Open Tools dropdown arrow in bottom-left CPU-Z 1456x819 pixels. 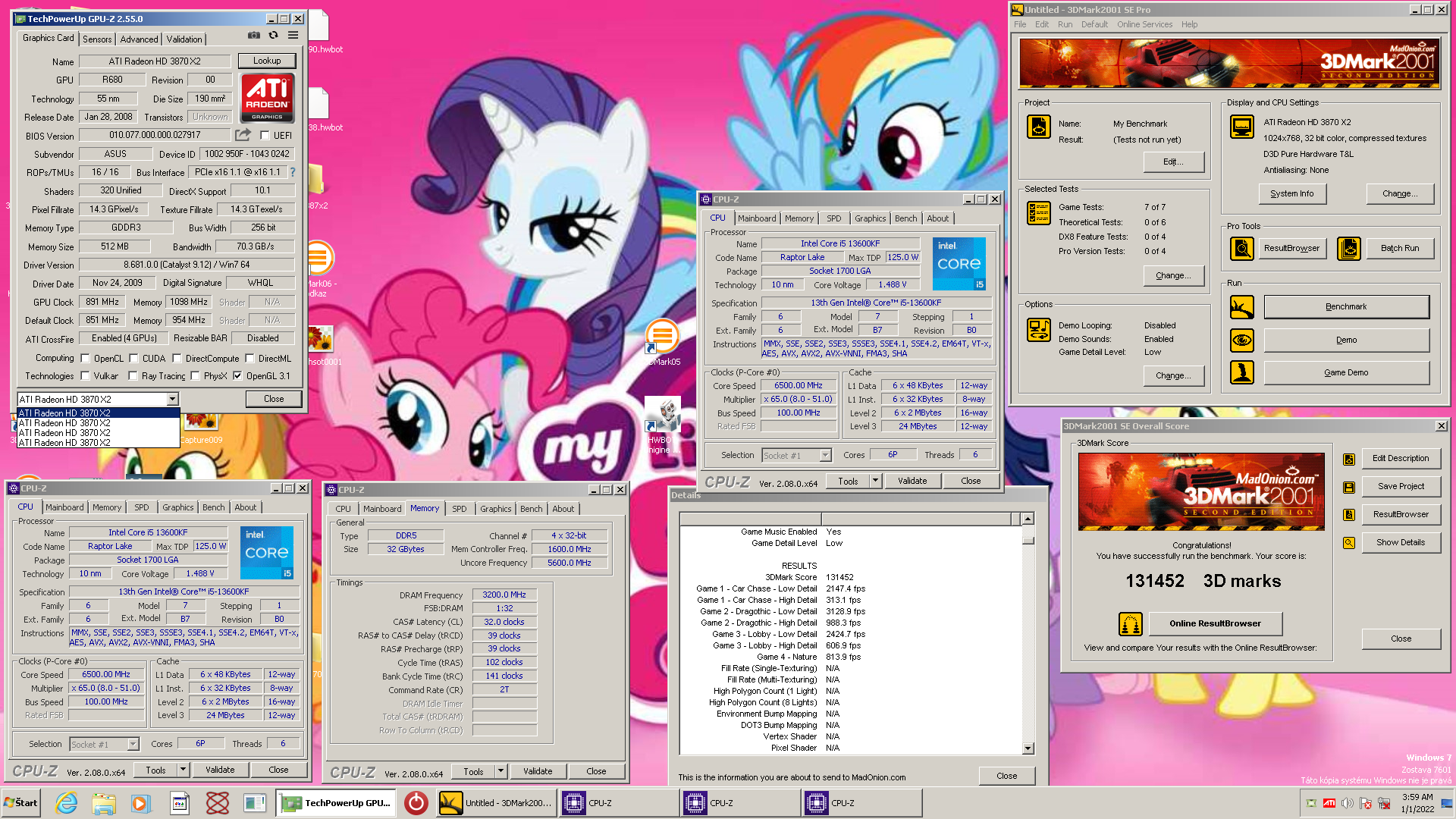click(x=183, y=770)
